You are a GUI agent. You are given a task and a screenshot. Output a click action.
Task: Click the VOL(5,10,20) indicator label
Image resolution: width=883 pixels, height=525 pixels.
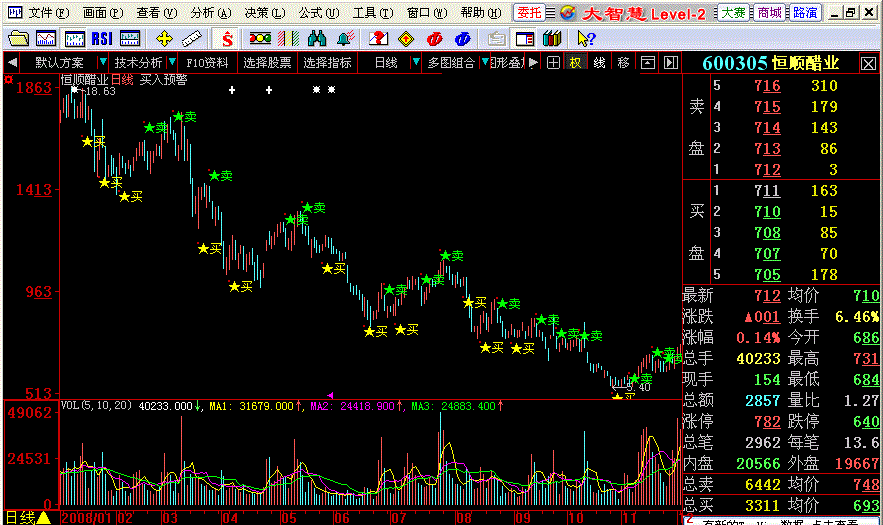(x=96, y=405)
